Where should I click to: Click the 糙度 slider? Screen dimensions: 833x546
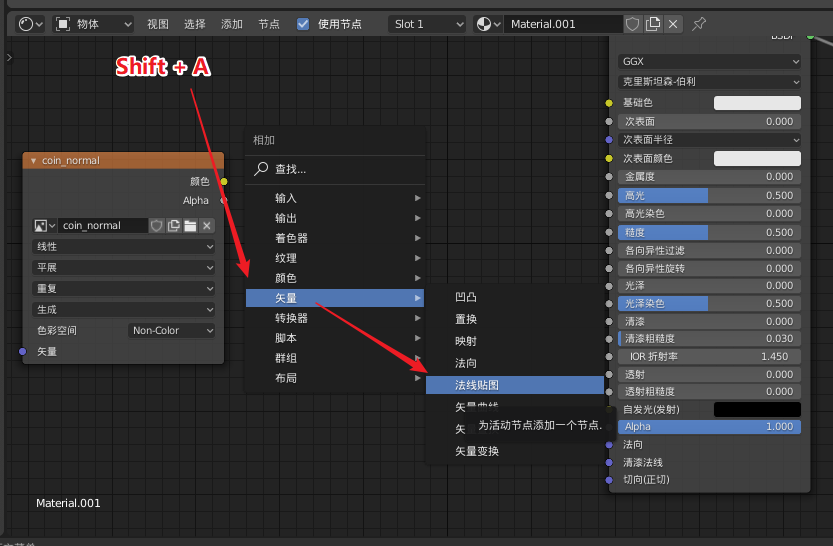[x=709, y=232]
